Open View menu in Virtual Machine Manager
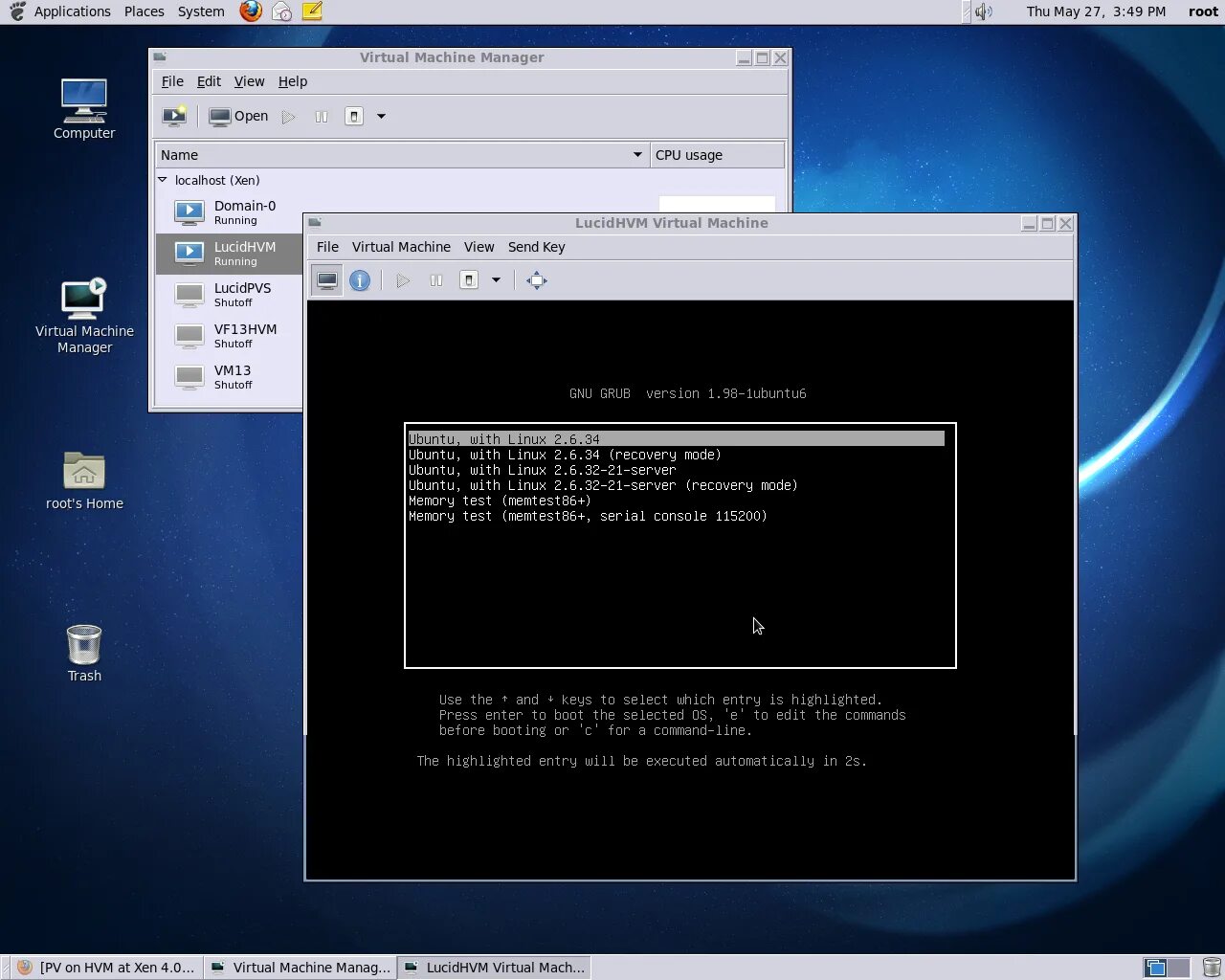This screenshot has width=1225, height=980. click(249, 81)
